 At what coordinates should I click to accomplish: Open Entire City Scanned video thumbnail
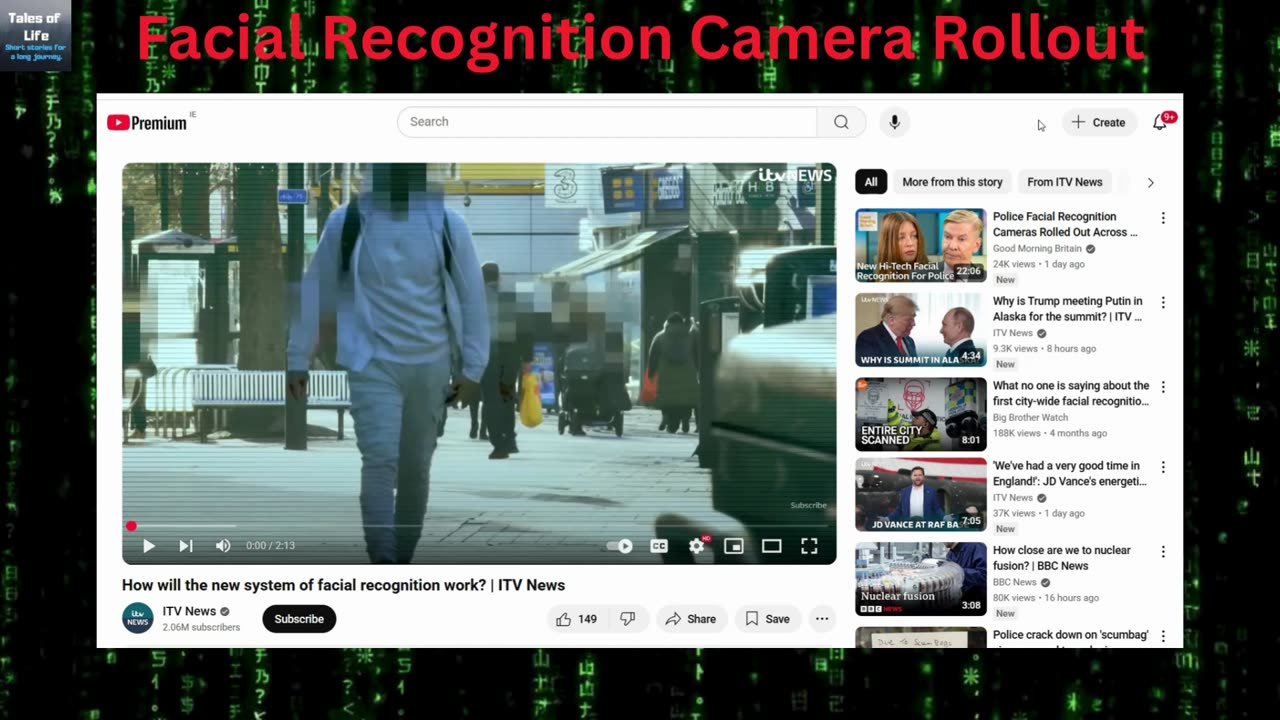click(x=921, y=414)
